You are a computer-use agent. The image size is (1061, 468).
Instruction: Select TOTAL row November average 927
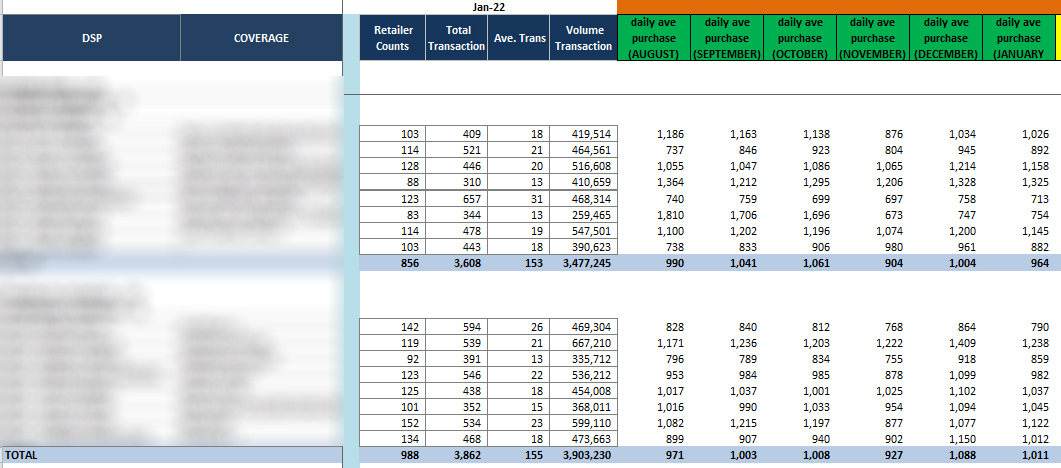pos(894,456)
